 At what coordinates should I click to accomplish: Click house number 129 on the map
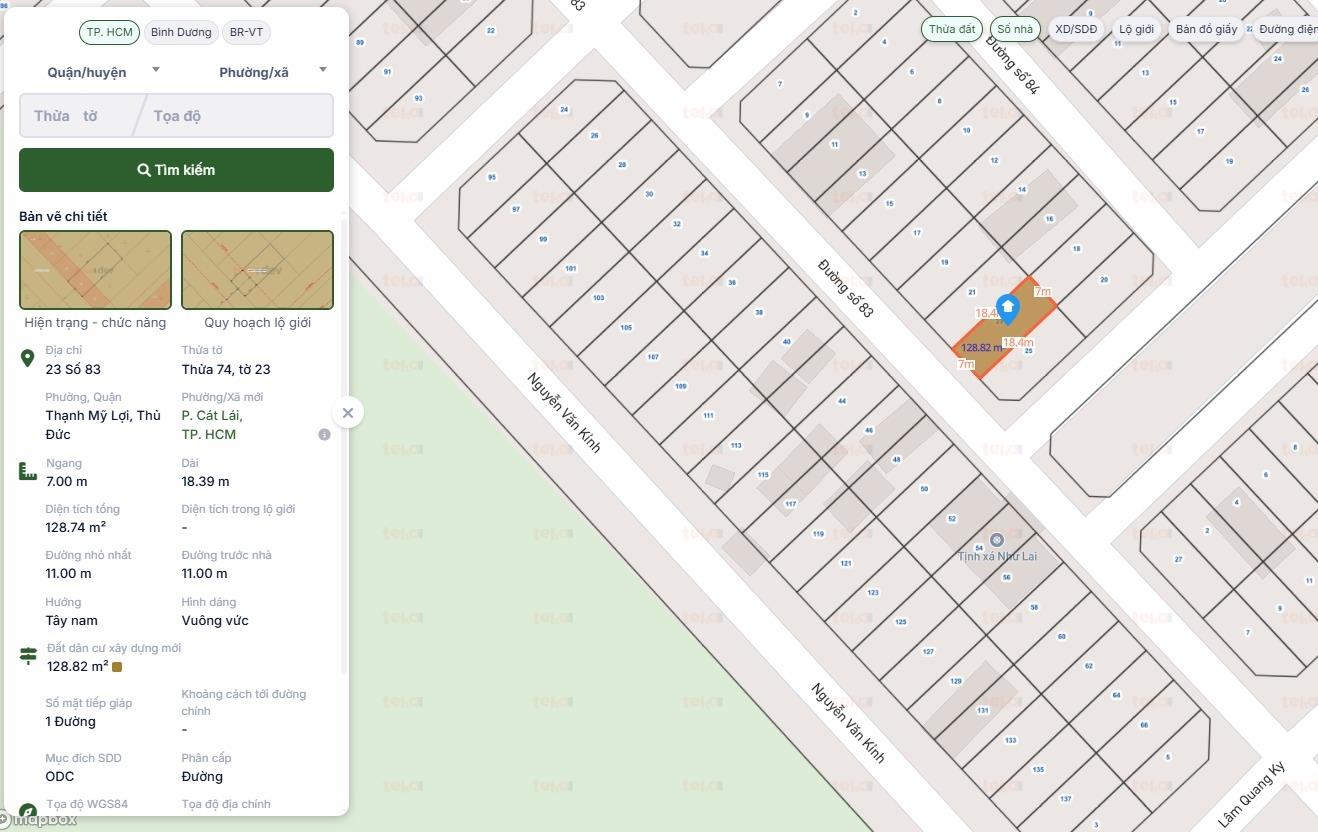click(x=955, y=681)
